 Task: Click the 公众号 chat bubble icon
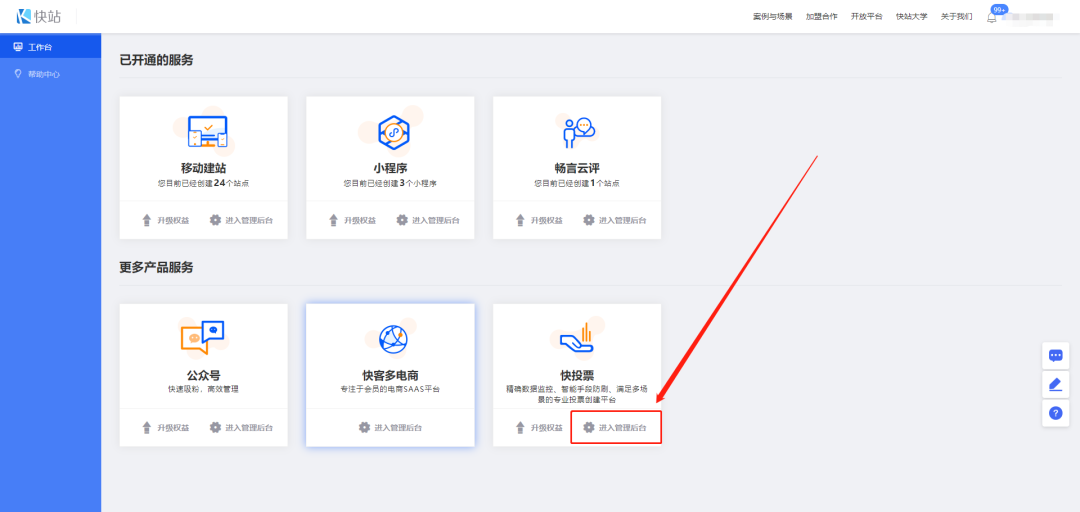tap(202, 338)
